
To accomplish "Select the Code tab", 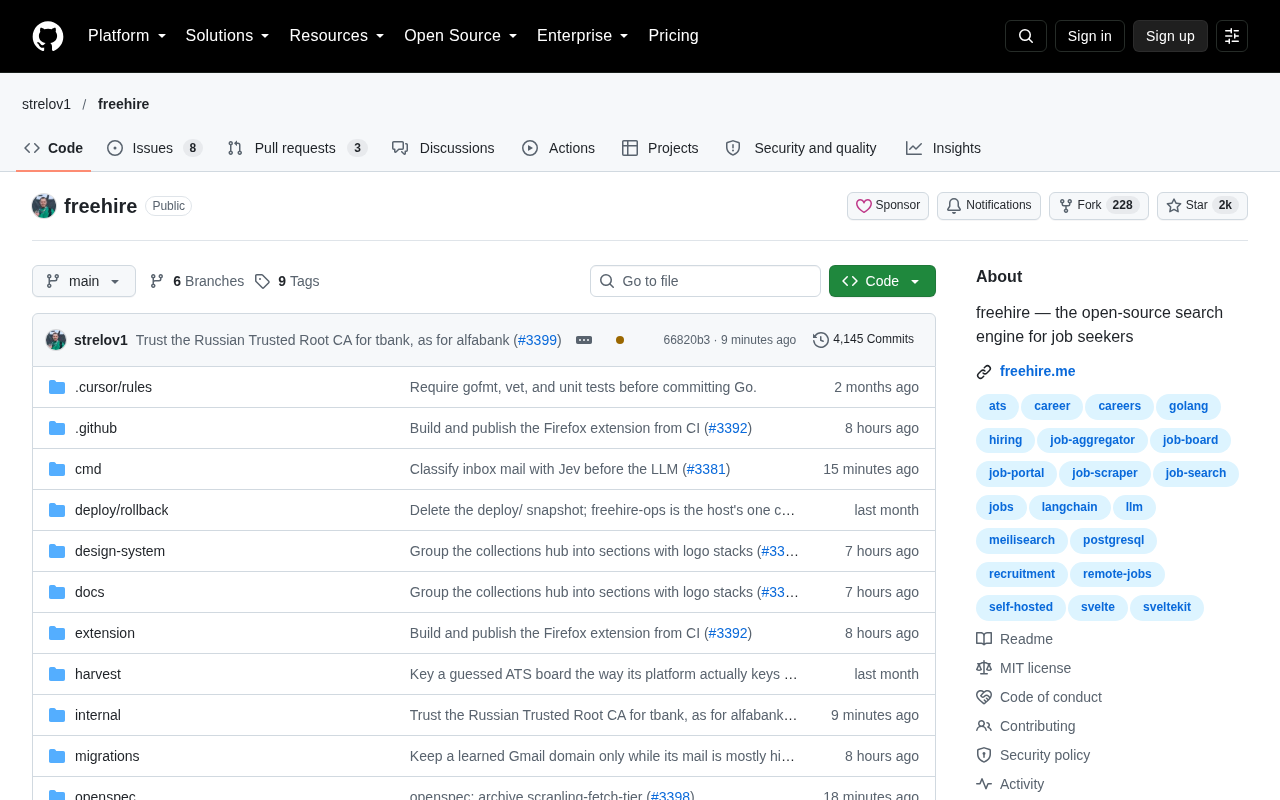I will point(54,148).
